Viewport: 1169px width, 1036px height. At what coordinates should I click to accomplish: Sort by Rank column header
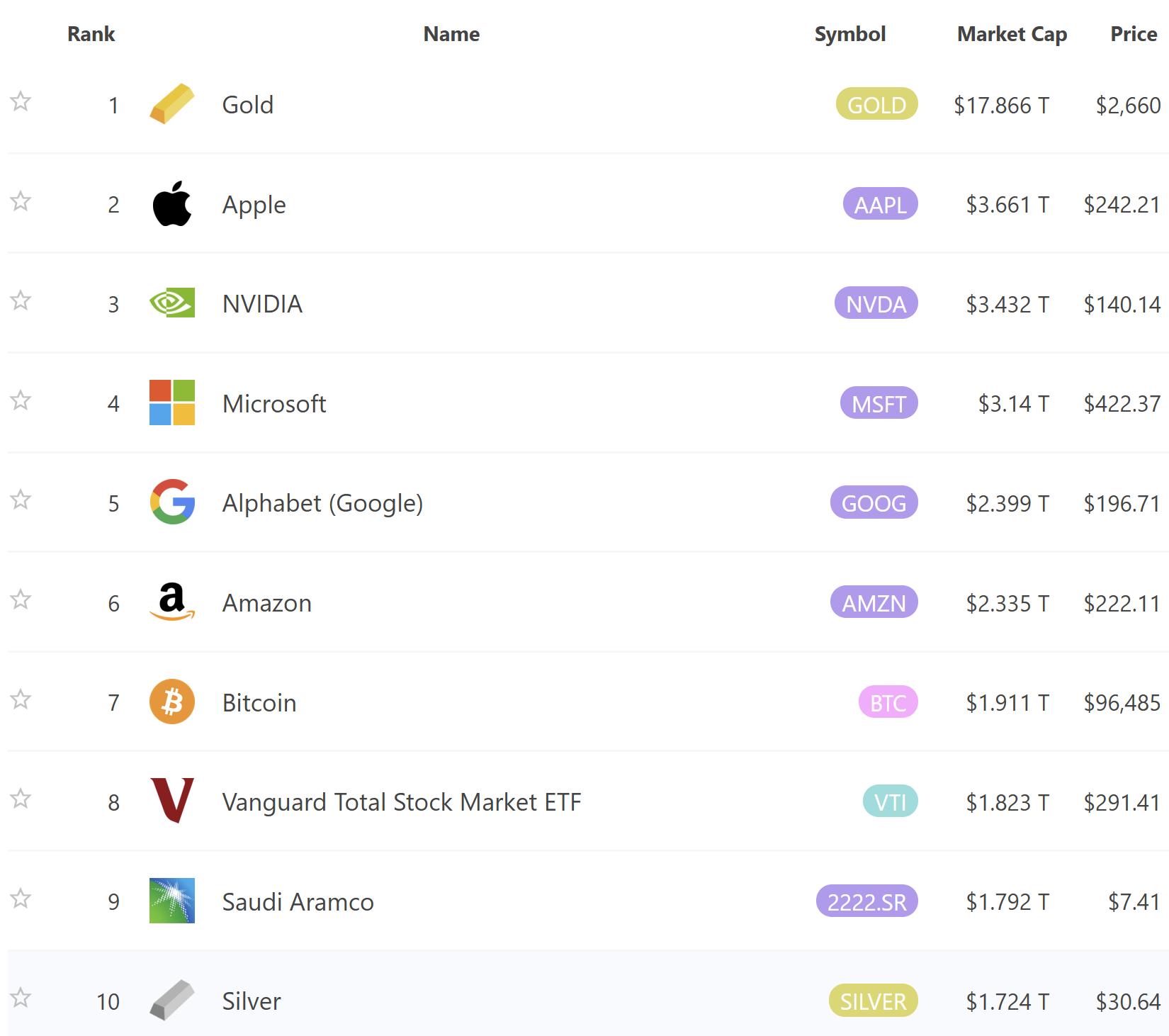[91, 34]
